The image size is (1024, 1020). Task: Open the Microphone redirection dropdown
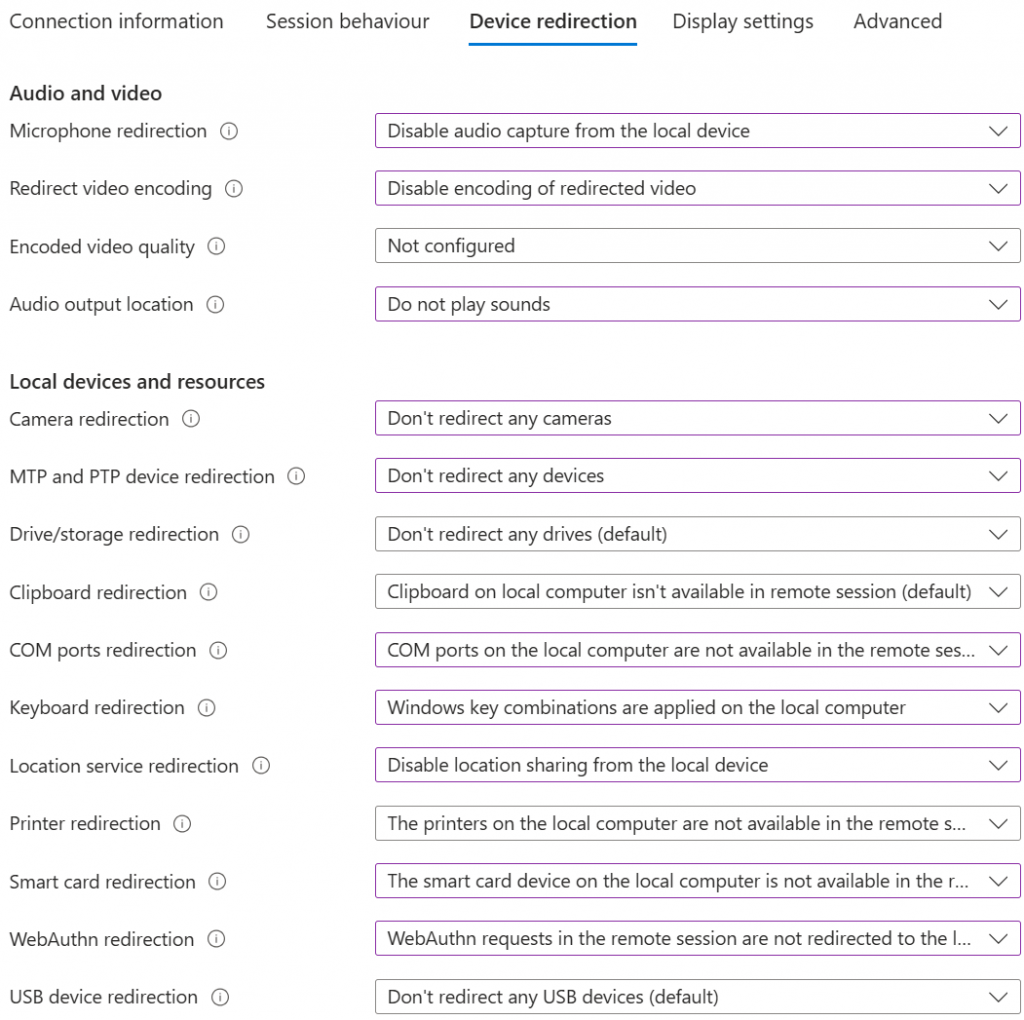(697, 131)
